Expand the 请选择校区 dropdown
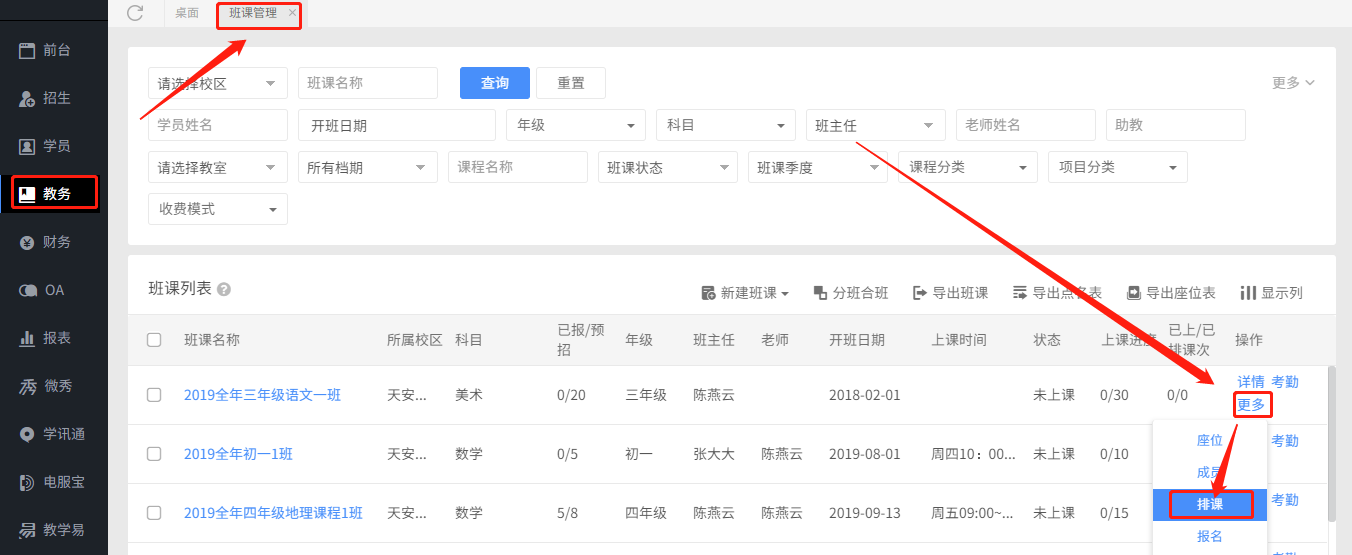Screen dimensions: 1352x555 coord(217,83)
